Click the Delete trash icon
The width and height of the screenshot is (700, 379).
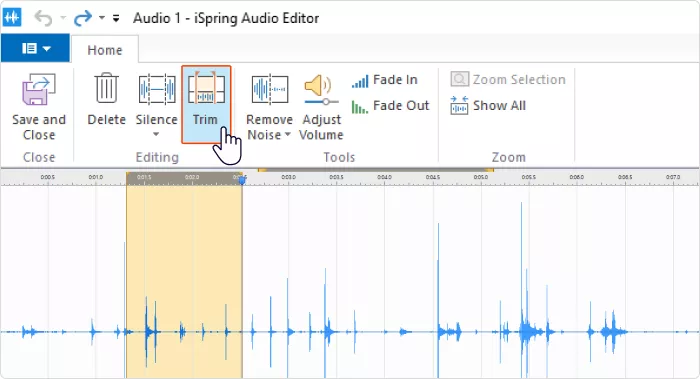[106, 88]
